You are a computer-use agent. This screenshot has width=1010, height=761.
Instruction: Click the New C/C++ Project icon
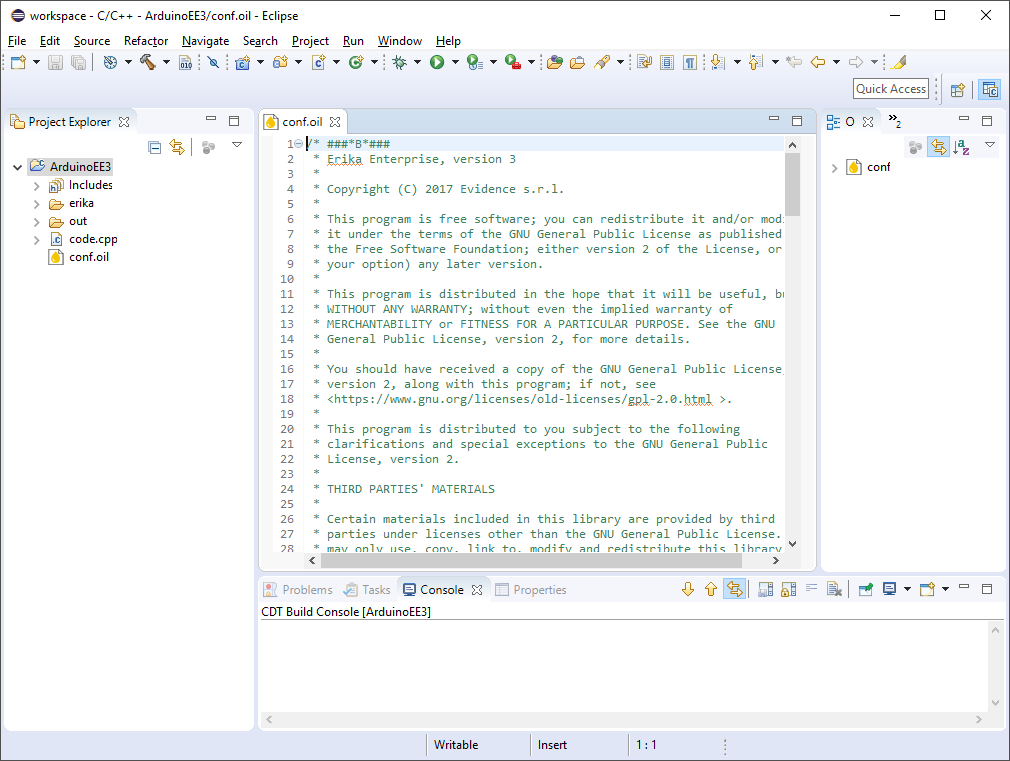242,62
